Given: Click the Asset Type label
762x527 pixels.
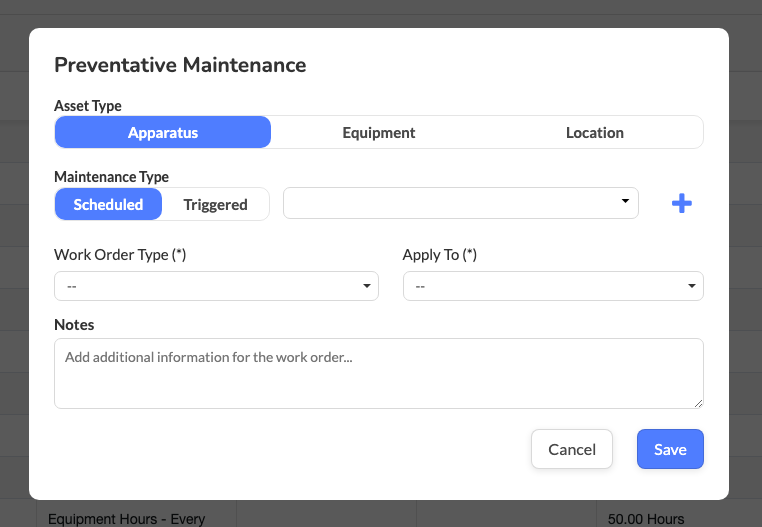Looking at the screenshot, I should point(88,105).
